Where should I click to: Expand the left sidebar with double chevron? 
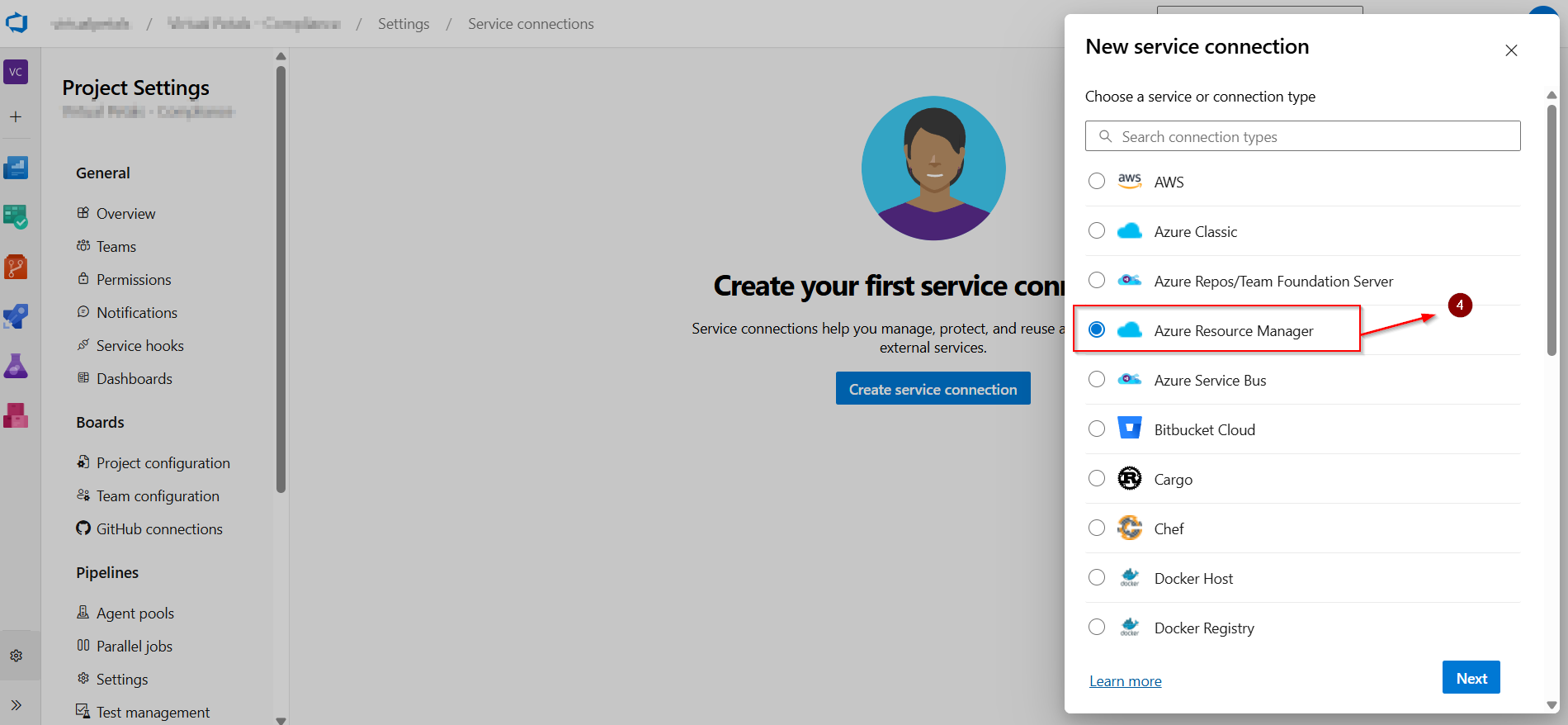click(x=17, y=705)
